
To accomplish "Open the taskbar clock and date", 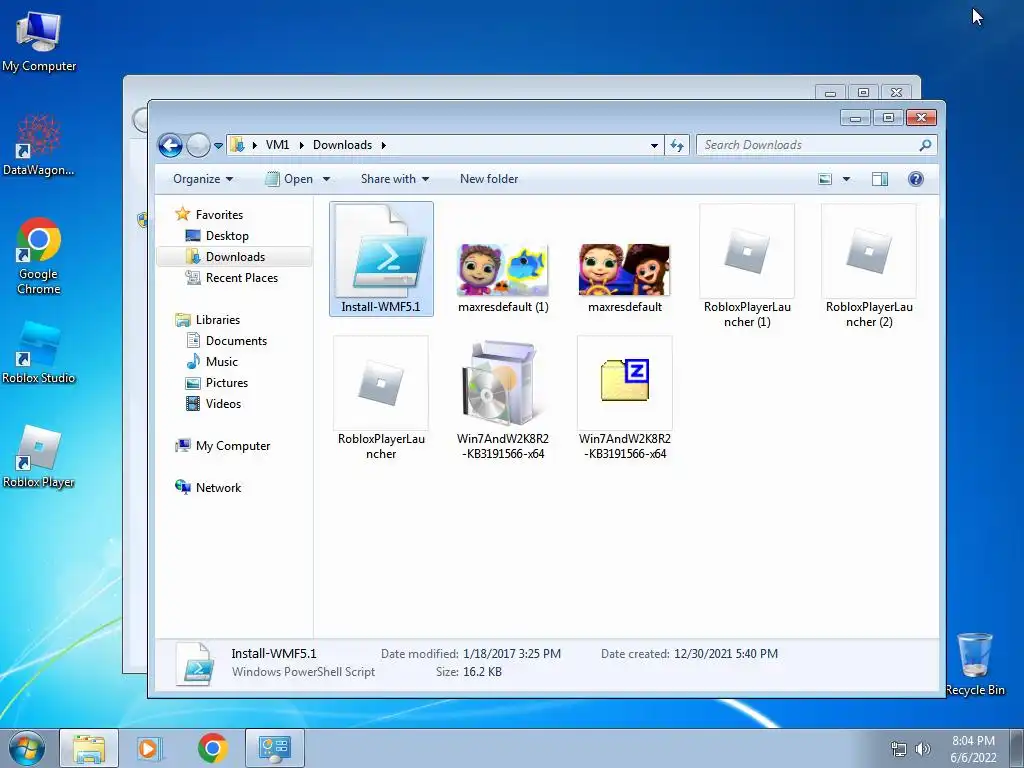I will [x=973, y=749].
